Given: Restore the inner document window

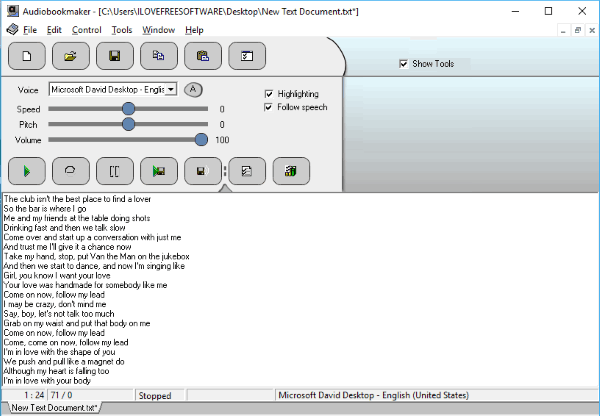Looking at the screenshot, I should tap(578, 30).
